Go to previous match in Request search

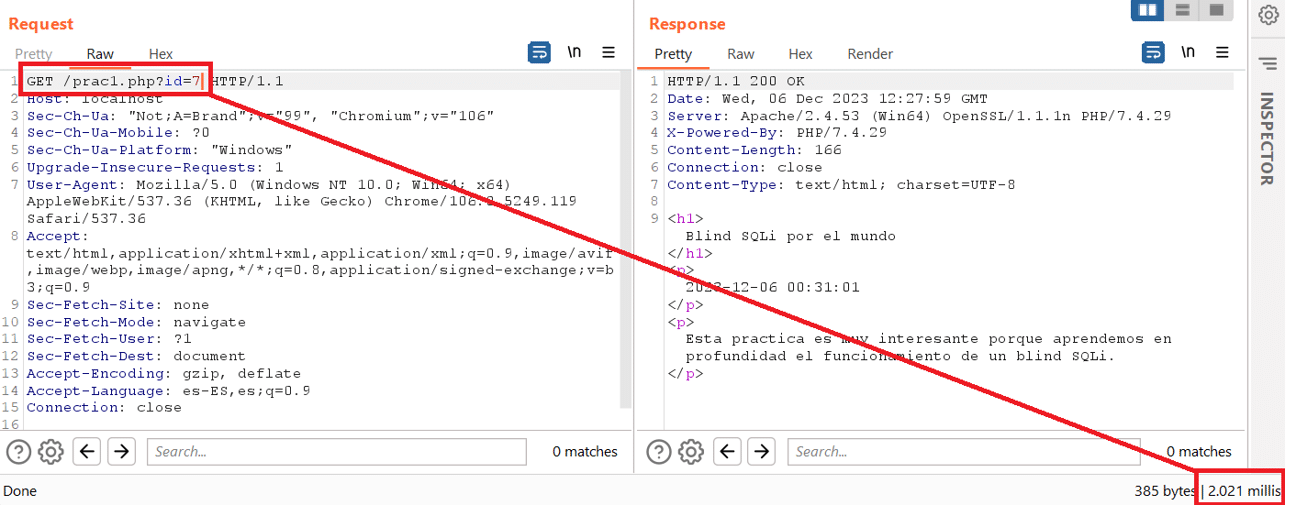87,452
